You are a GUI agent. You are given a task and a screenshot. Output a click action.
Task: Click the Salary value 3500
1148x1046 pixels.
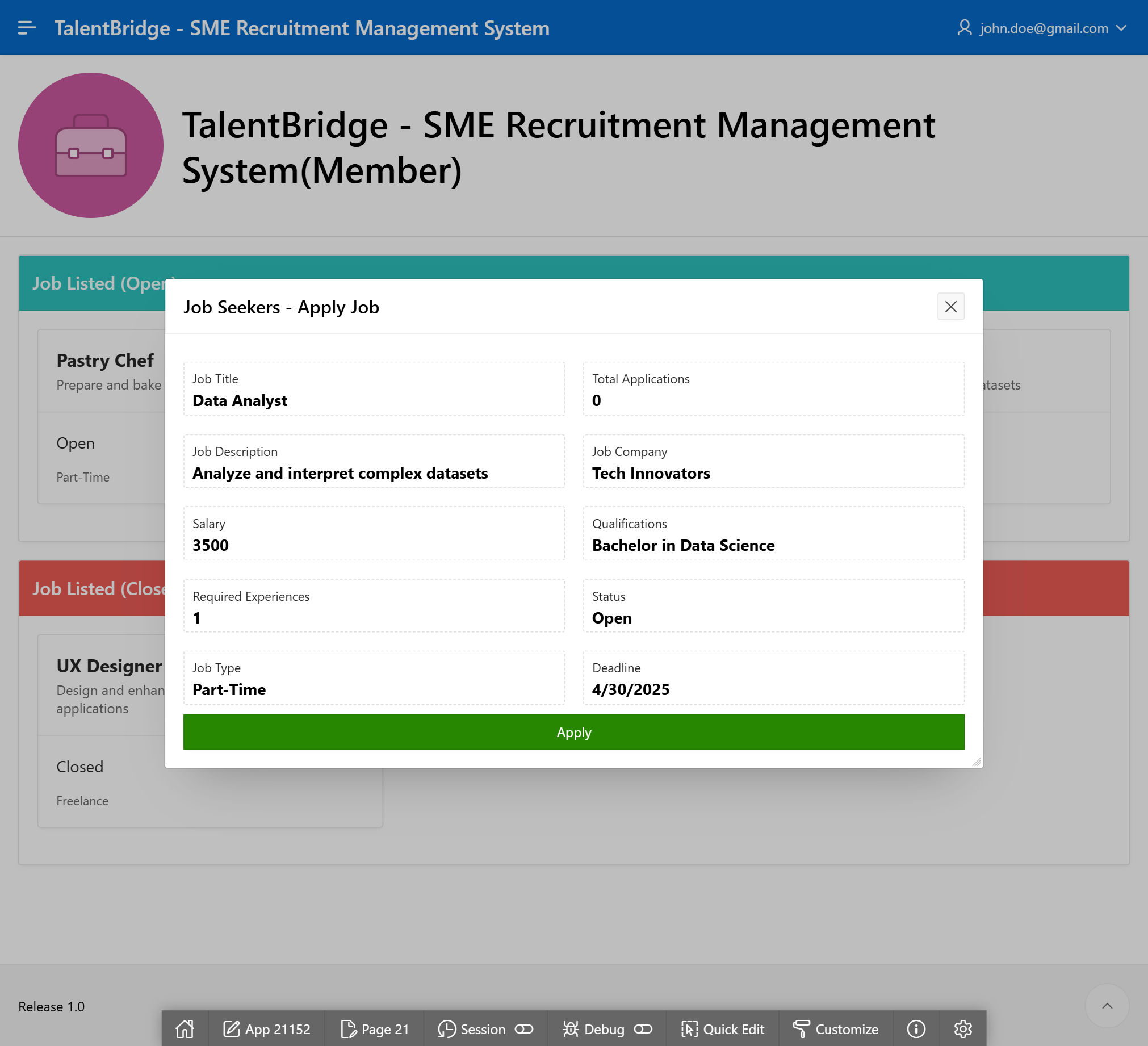coord(211,545)
